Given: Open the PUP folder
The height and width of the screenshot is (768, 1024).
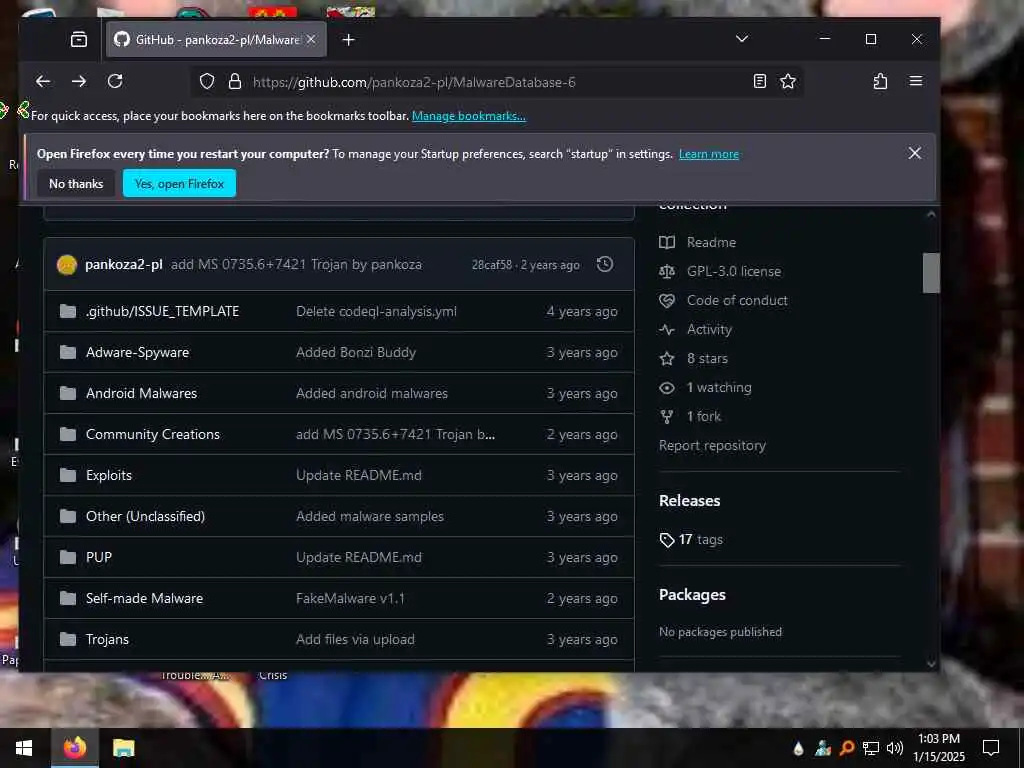Looking at the screenshot, I should [x=99, y=558].
